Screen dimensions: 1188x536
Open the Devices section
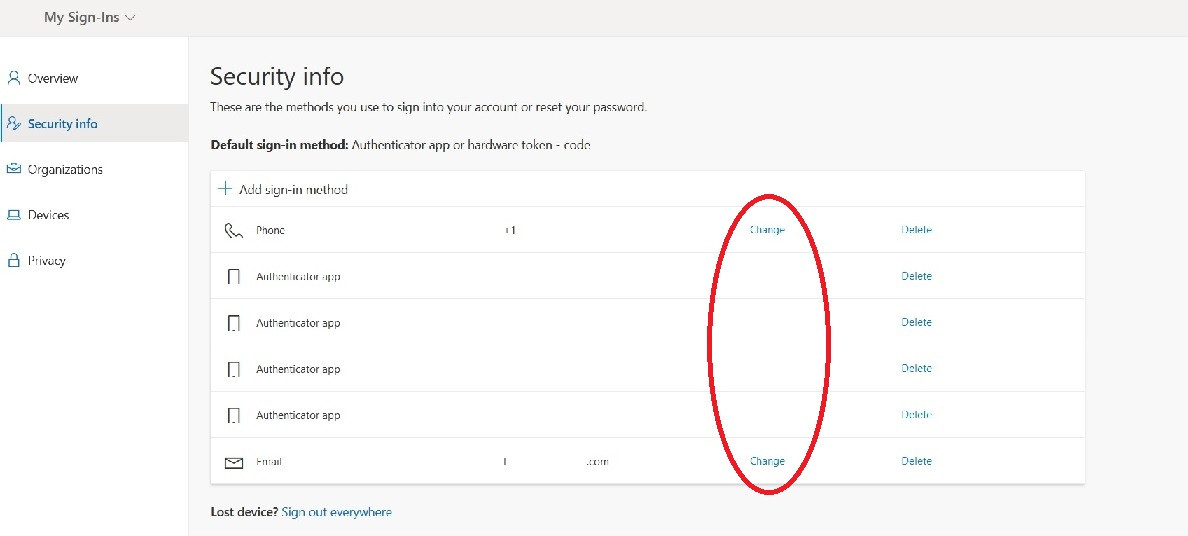coord(48,215)
